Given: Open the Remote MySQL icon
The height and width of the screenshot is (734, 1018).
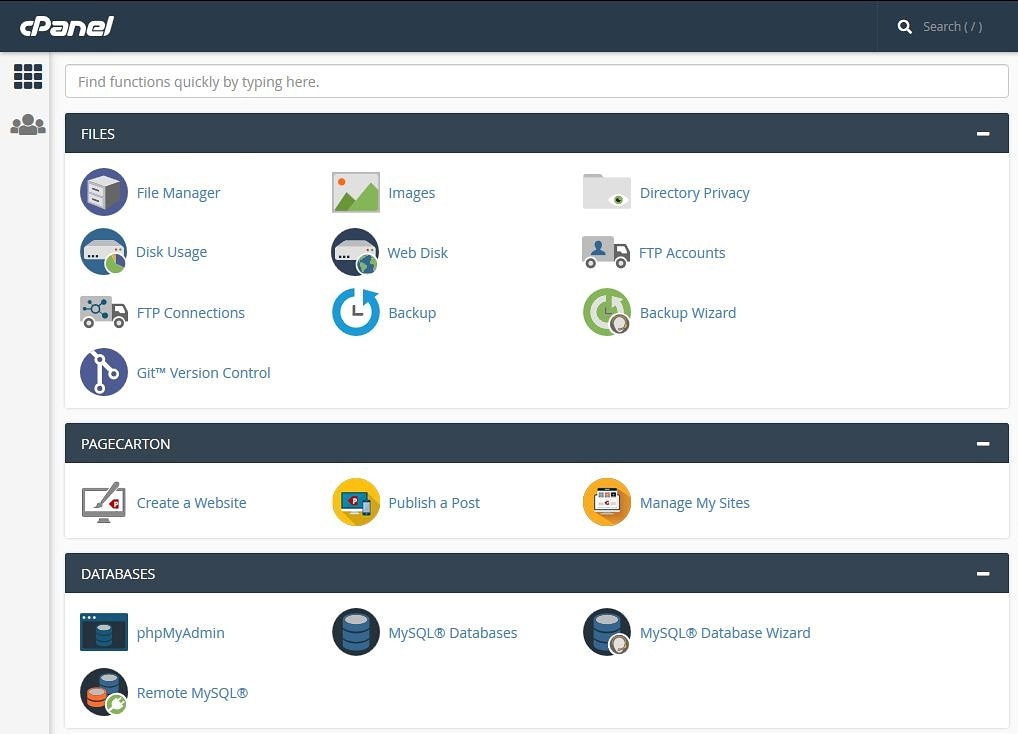Looking at the screenshot, I should tap(104, 692).
